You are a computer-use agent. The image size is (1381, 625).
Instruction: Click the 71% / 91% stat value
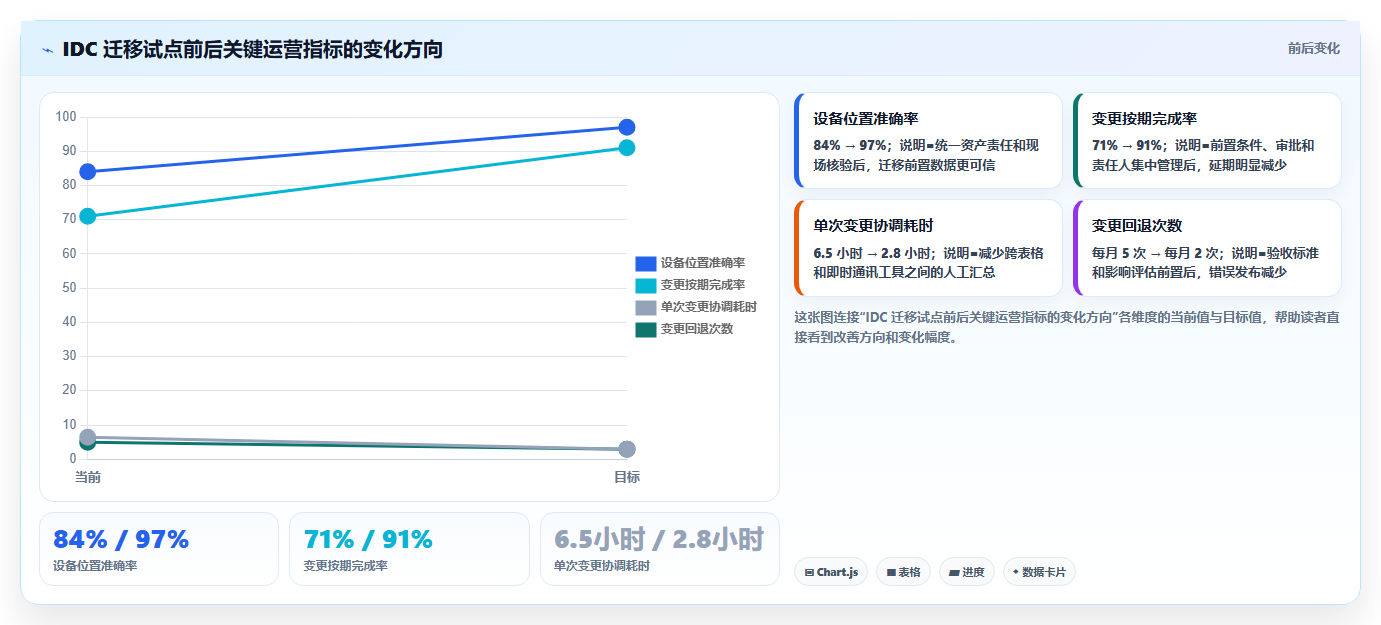click(x=368, y=539)
